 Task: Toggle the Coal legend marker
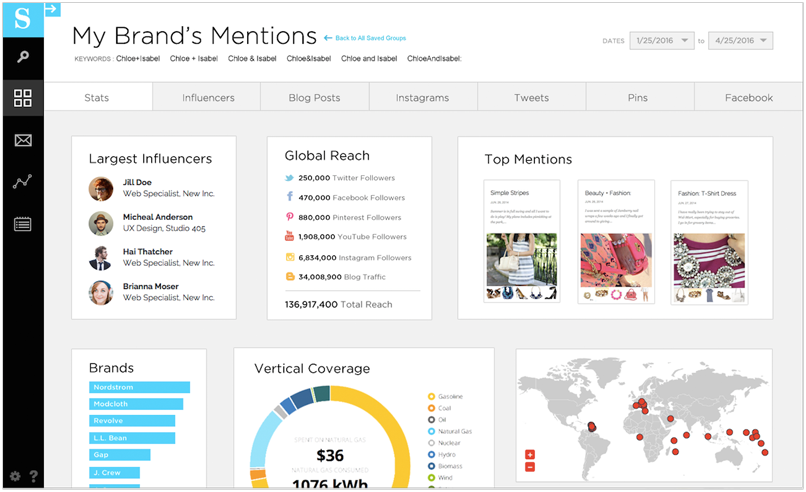coord(431,408)
